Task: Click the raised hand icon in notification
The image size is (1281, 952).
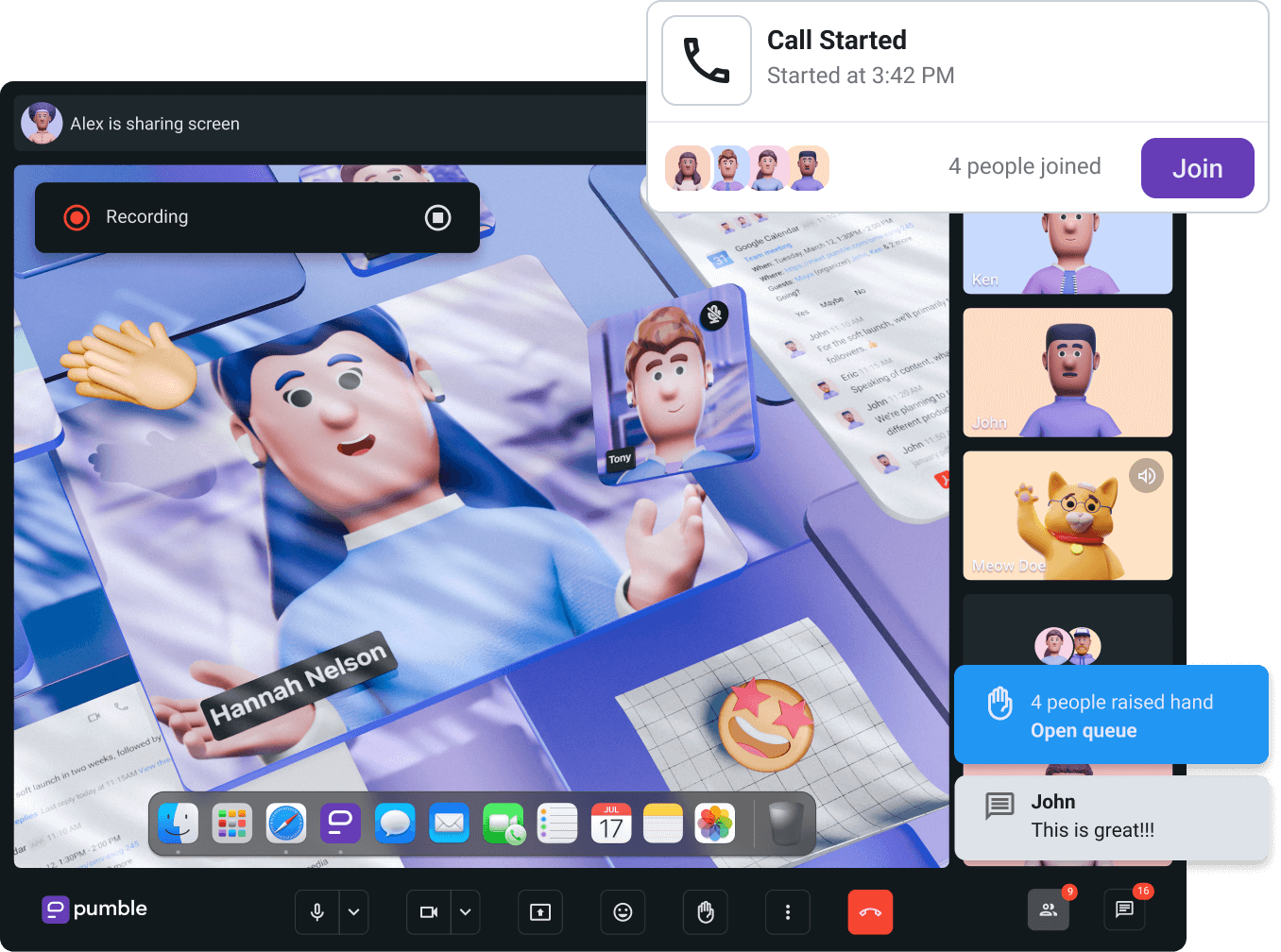Action: 999,704
